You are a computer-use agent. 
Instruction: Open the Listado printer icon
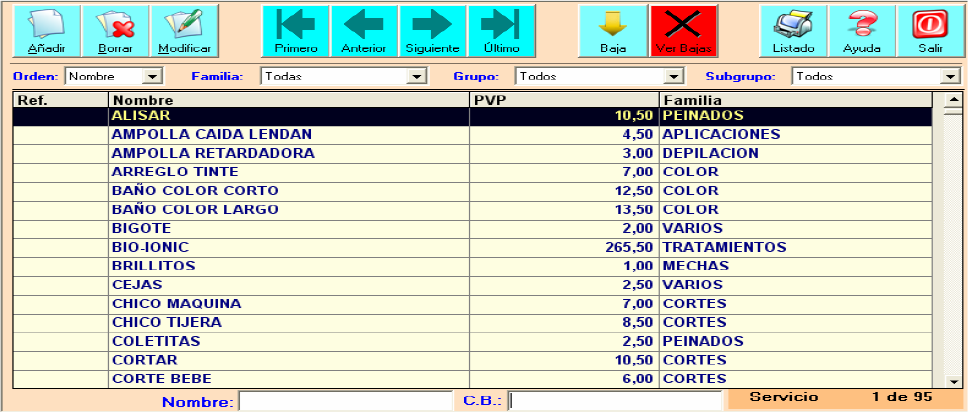tap(793, 31)
